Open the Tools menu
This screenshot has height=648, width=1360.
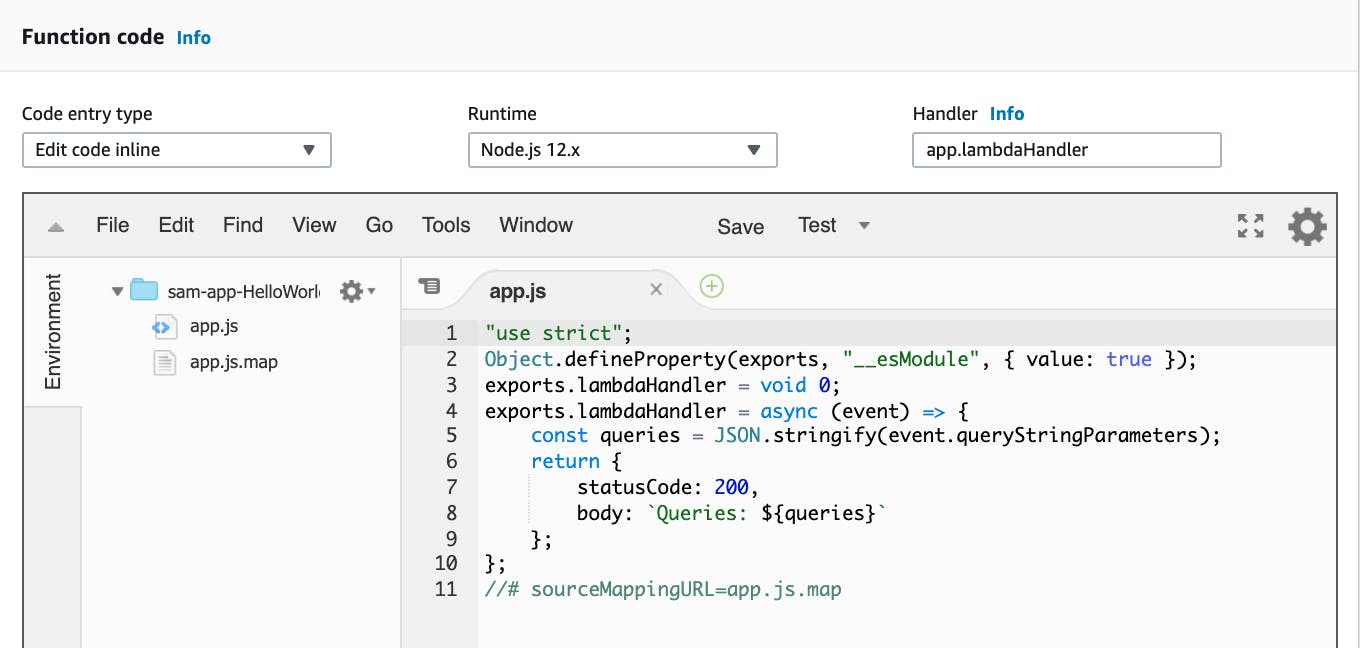point(445,225)
